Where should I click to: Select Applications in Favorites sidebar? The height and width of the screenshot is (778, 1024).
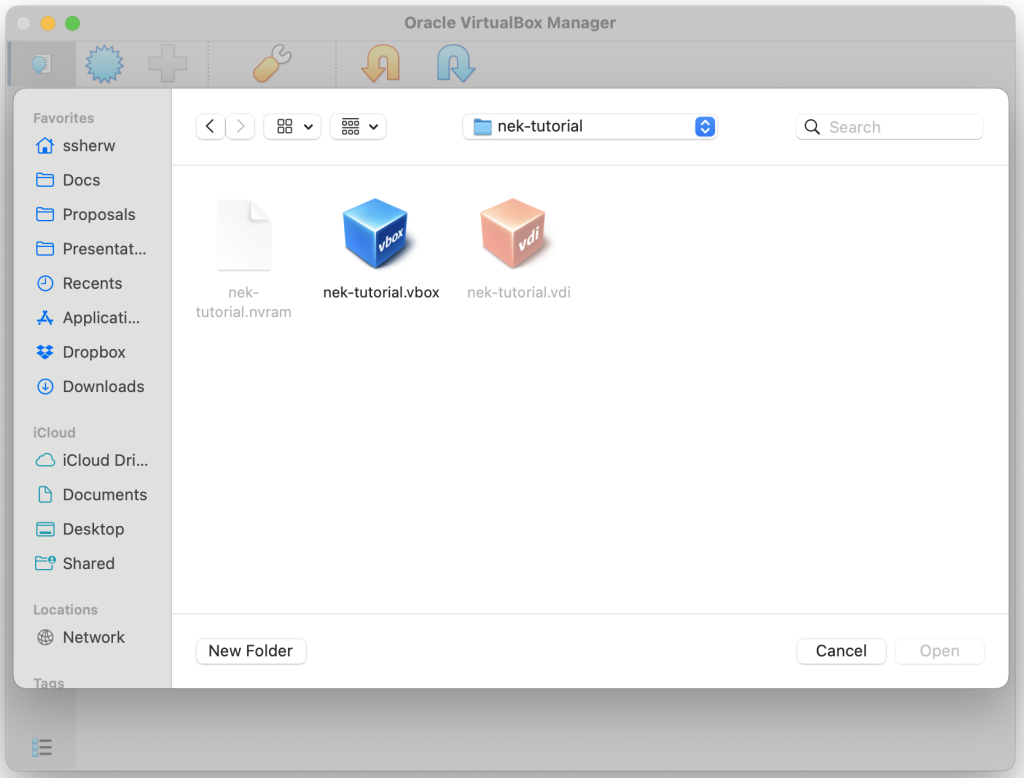(101, 318)
